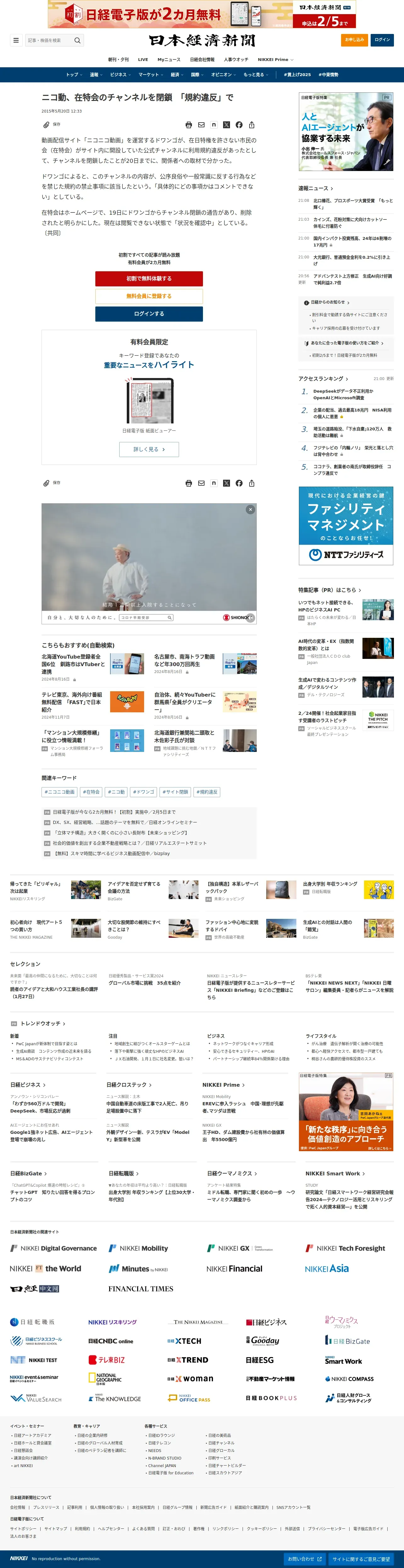Open the アクセスランキング section heading
This screenshot has width=404, height=1568.
coord(323,378)
